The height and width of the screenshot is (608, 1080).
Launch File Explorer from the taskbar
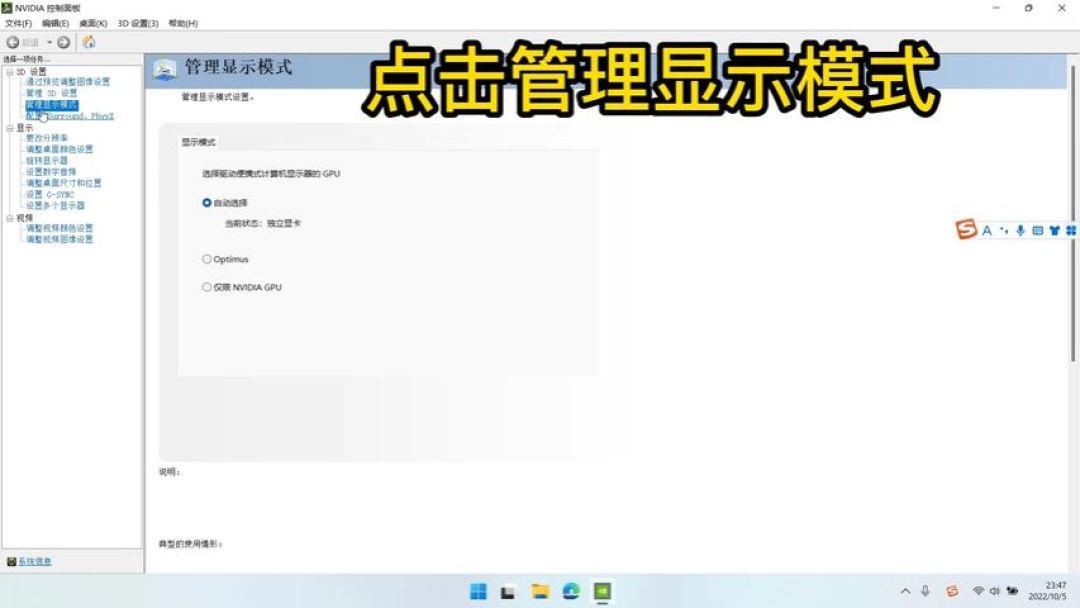(x=540, y=591)
